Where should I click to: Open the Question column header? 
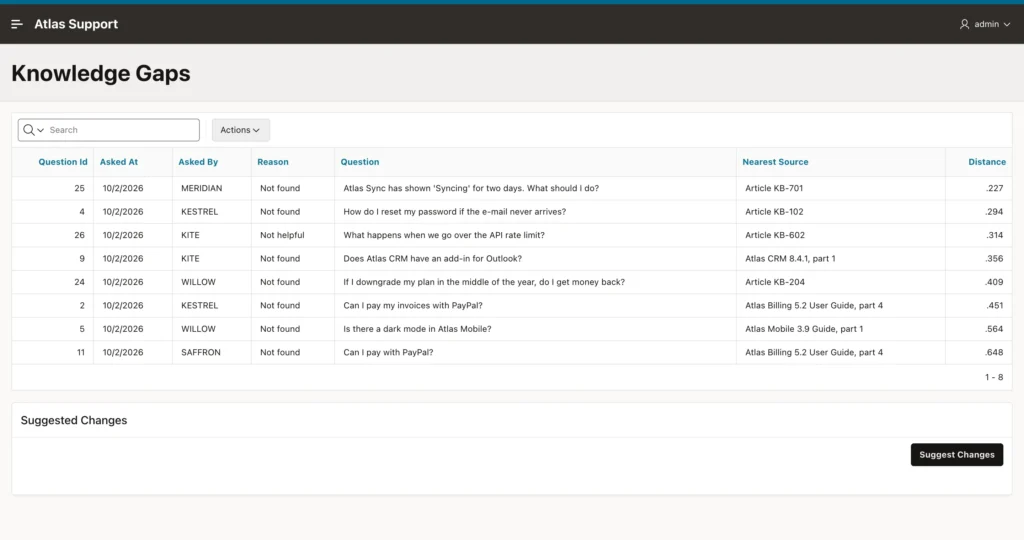[x=360, y=162]
